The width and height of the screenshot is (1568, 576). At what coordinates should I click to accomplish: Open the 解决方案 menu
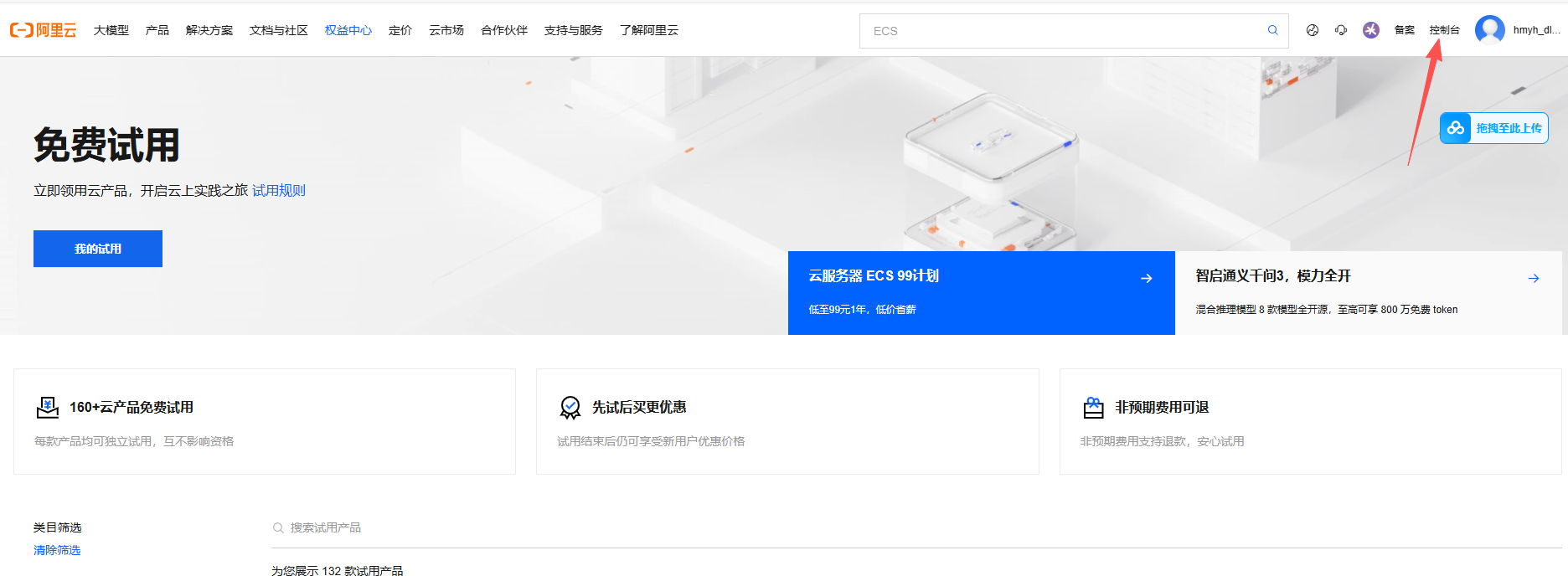point(209,30)
